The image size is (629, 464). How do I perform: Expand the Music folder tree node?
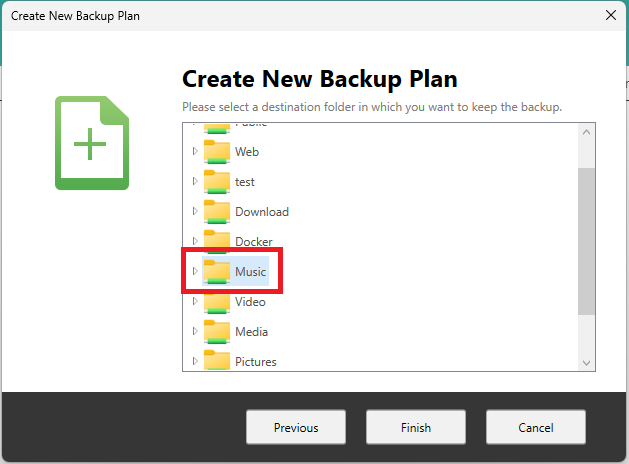coord(195,272)
